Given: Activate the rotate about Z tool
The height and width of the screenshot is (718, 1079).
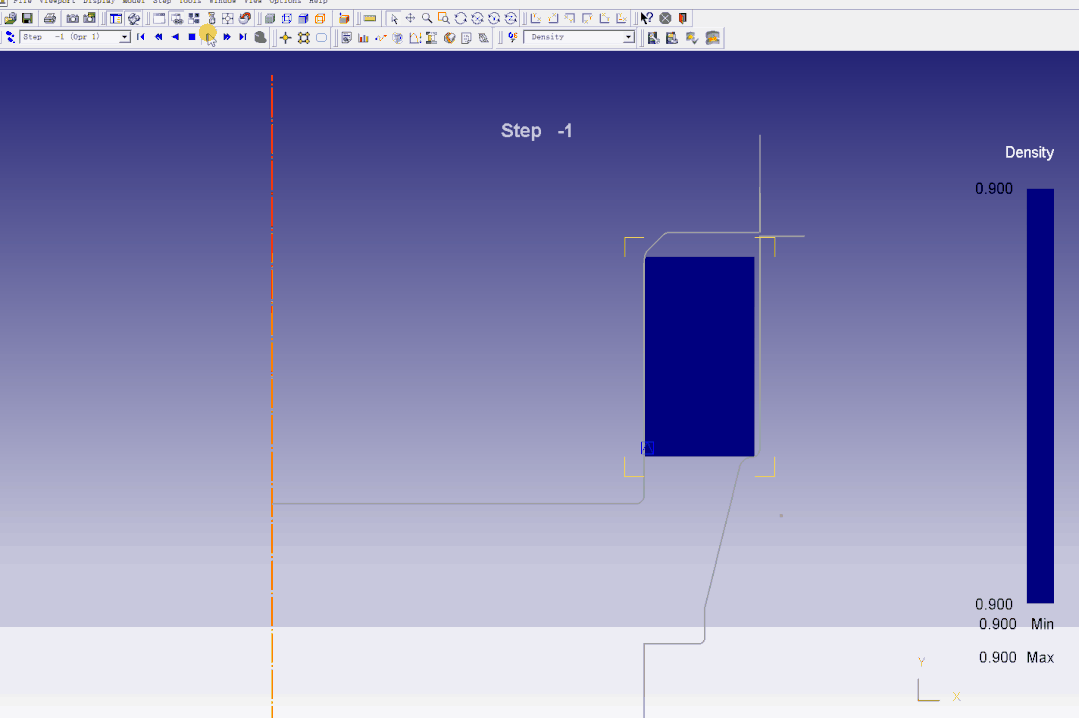Looking at the screenshot, I should point(511,19).
